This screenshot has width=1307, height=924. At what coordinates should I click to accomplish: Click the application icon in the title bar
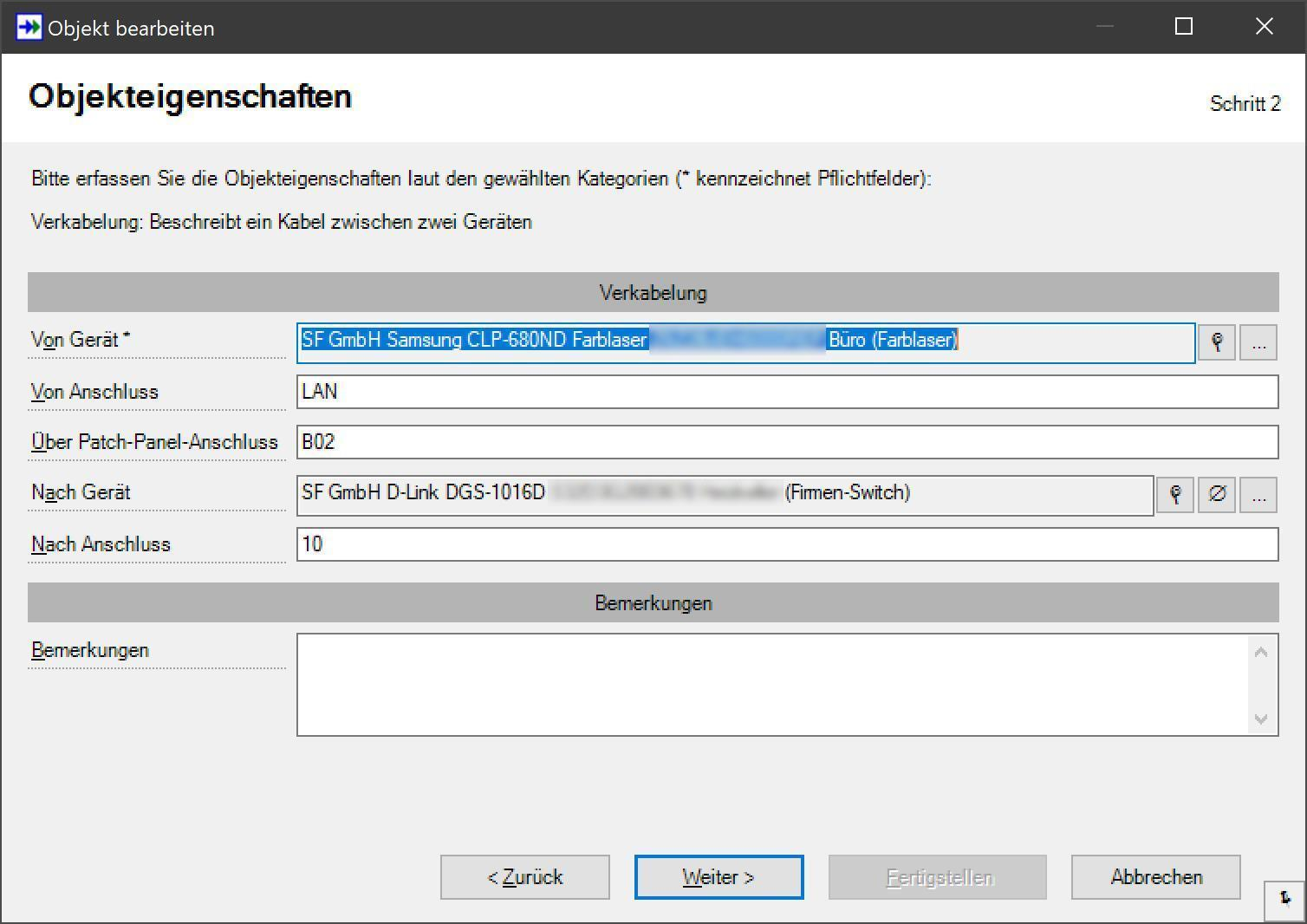pyautogui.click(x=29, y=27)
